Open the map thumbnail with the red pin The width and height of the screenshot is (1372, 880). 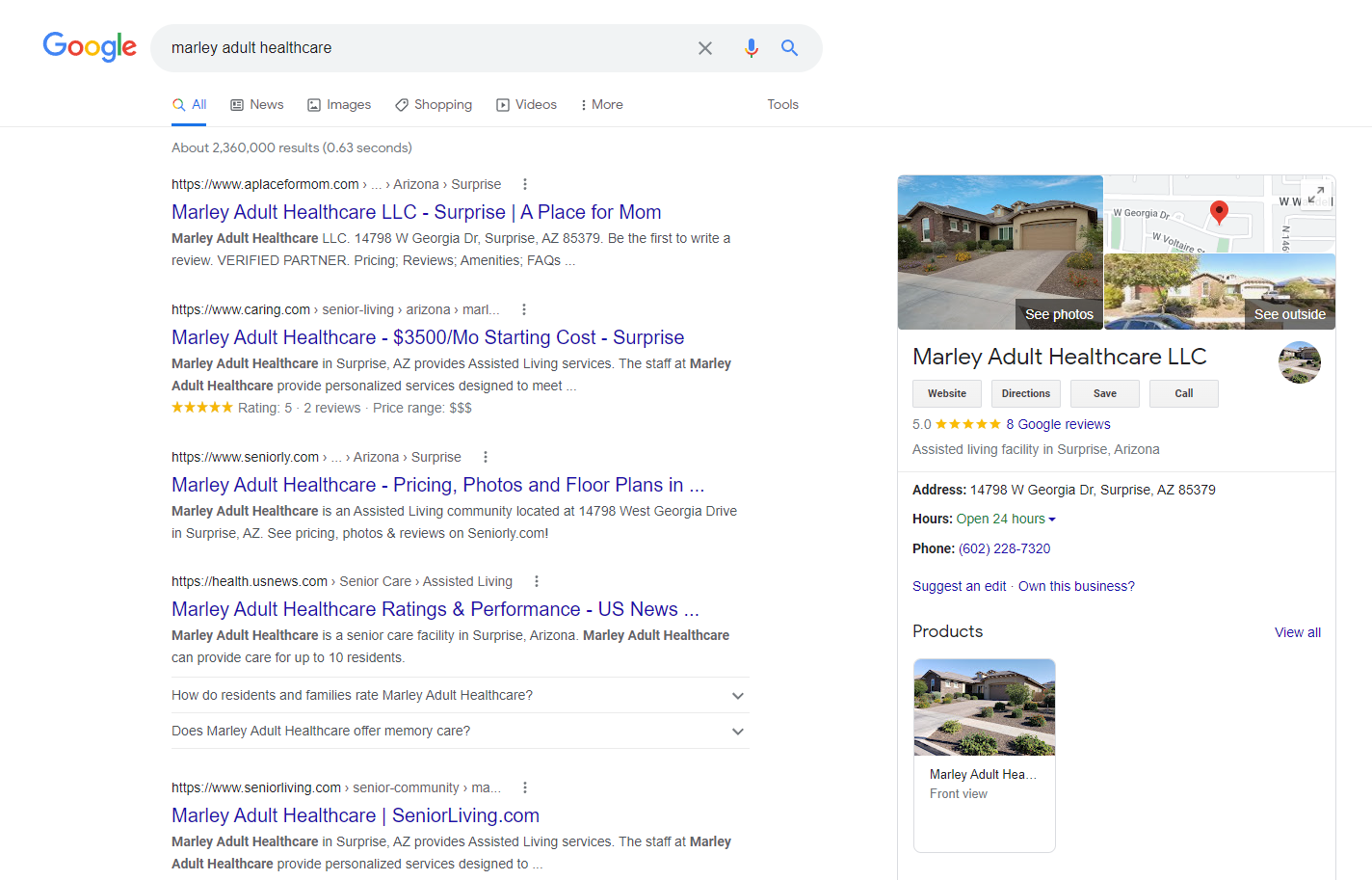point(1218,214)
